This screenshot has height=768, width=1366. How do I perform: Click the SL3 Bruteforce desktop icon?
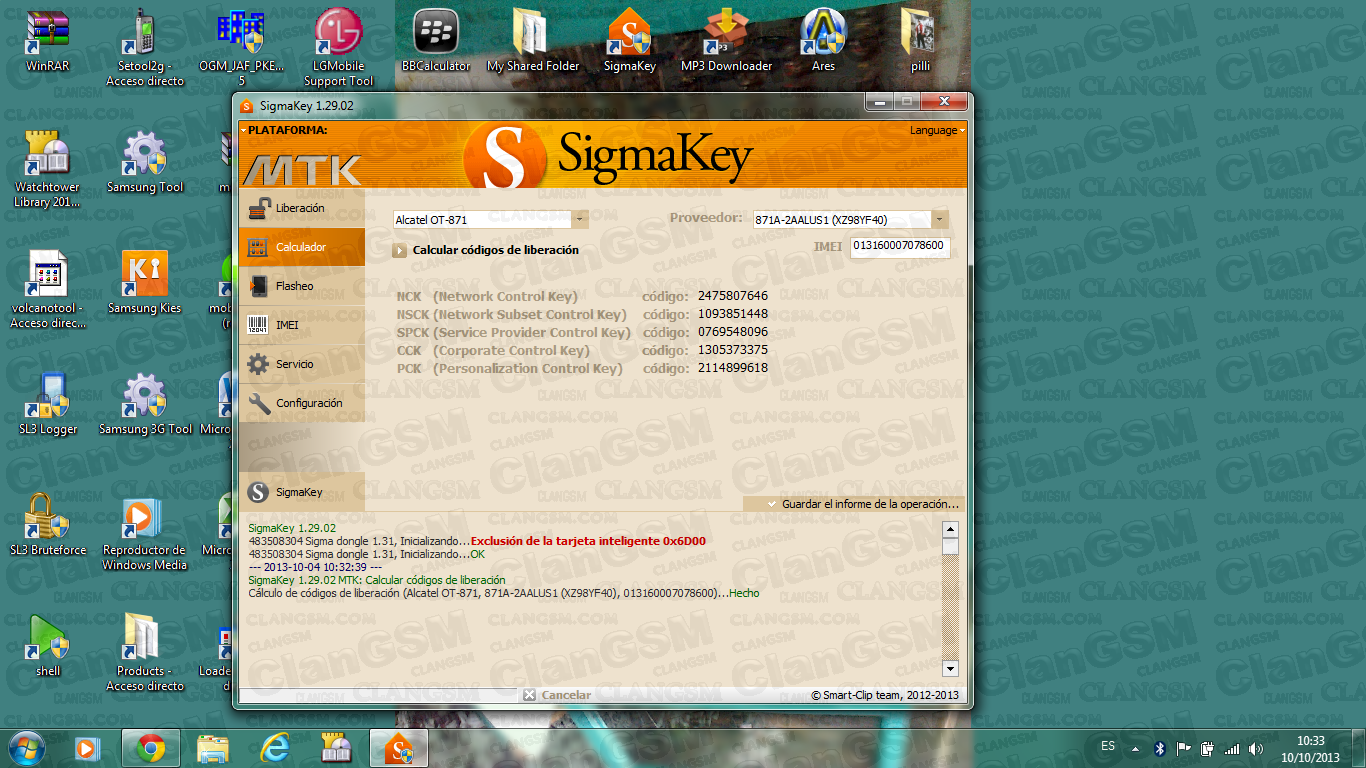coord(47,525)
